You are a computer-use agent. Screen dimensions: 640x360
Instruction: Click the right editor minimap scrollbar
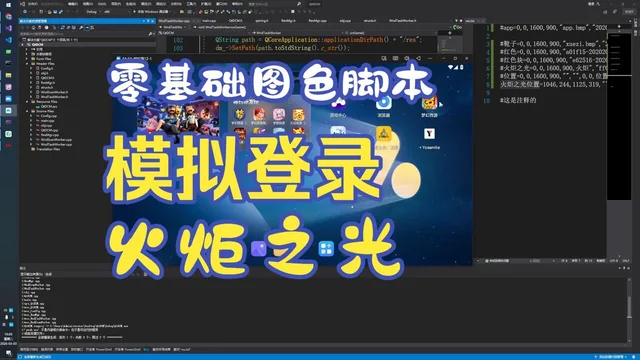tap(619, 116)
